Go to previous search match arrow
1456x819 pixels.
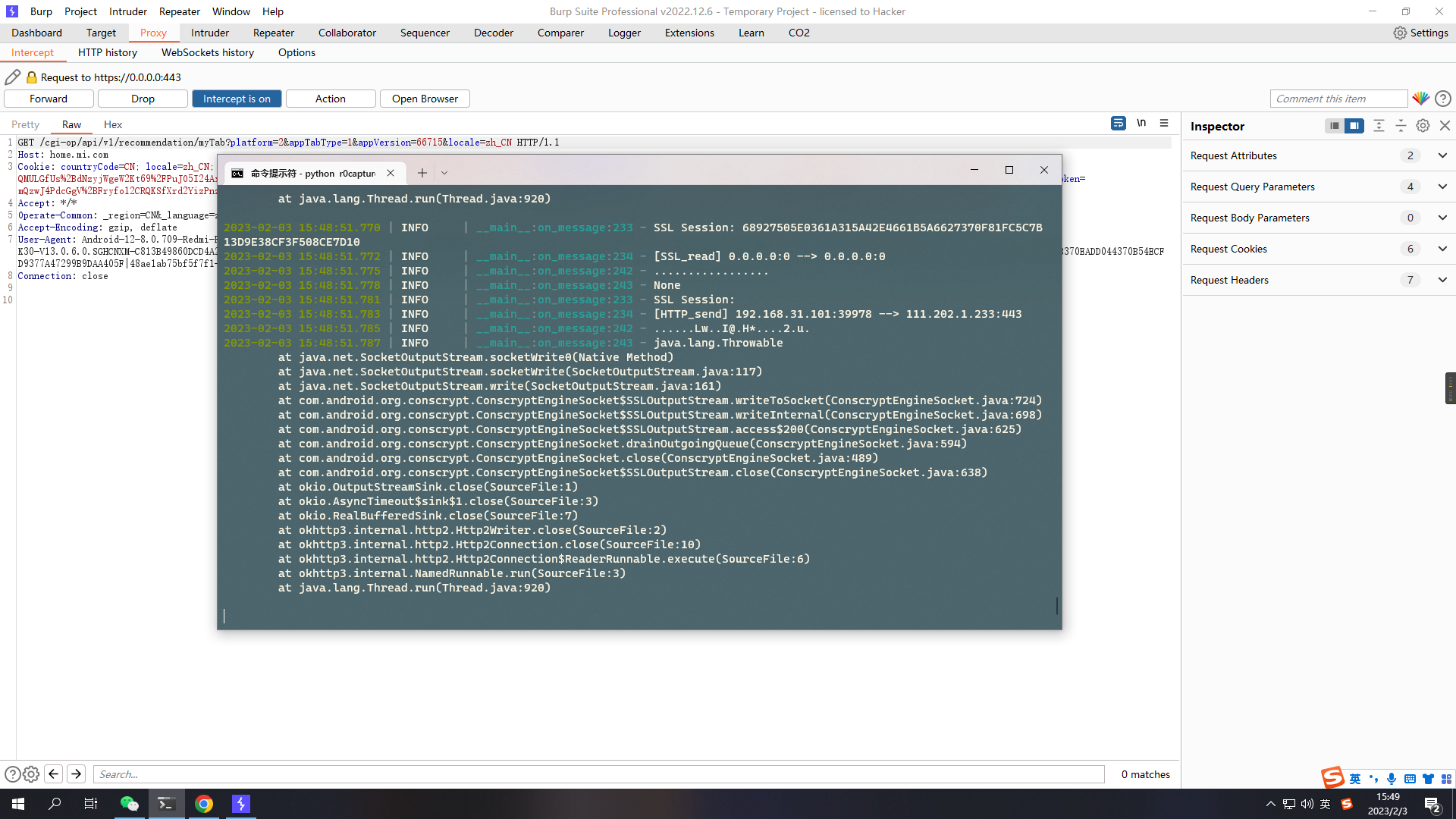click(53, 774)
